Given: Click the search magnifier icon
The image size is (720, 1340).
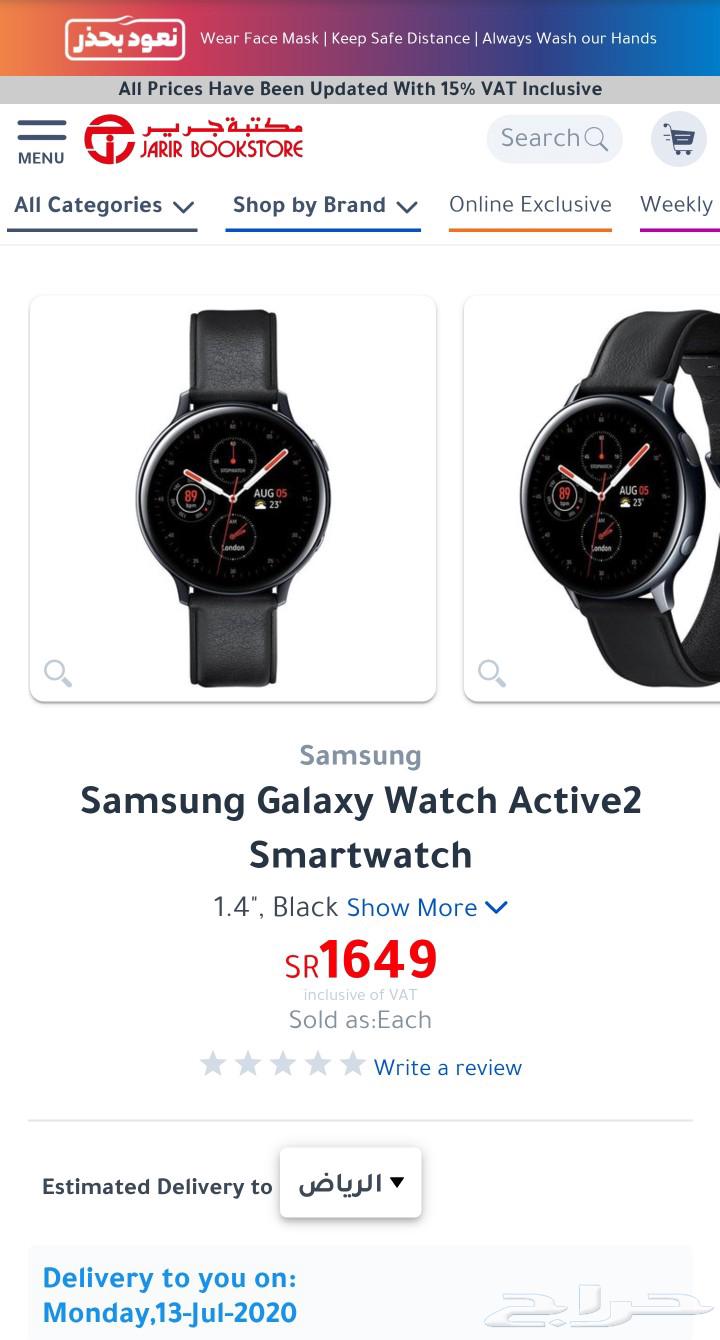Looking at the screenshot, I should [x=596, y=139].
